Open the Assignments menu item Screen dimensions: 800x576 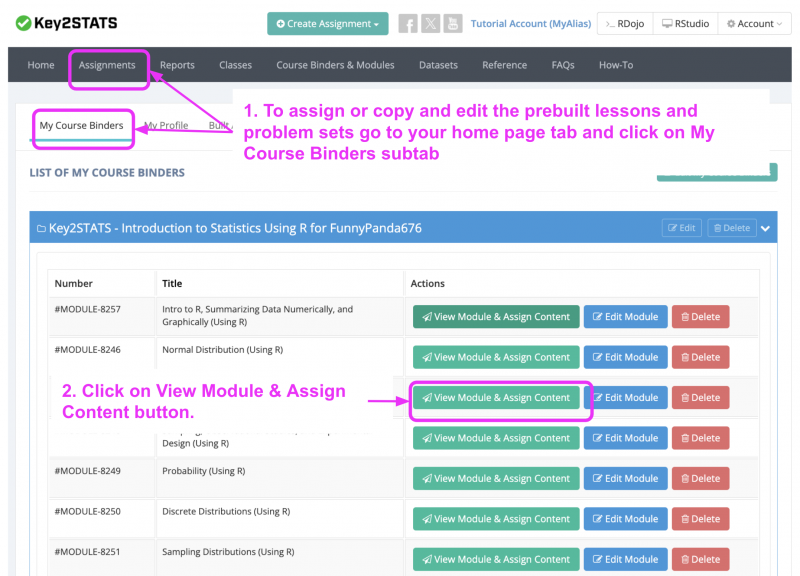107,65
